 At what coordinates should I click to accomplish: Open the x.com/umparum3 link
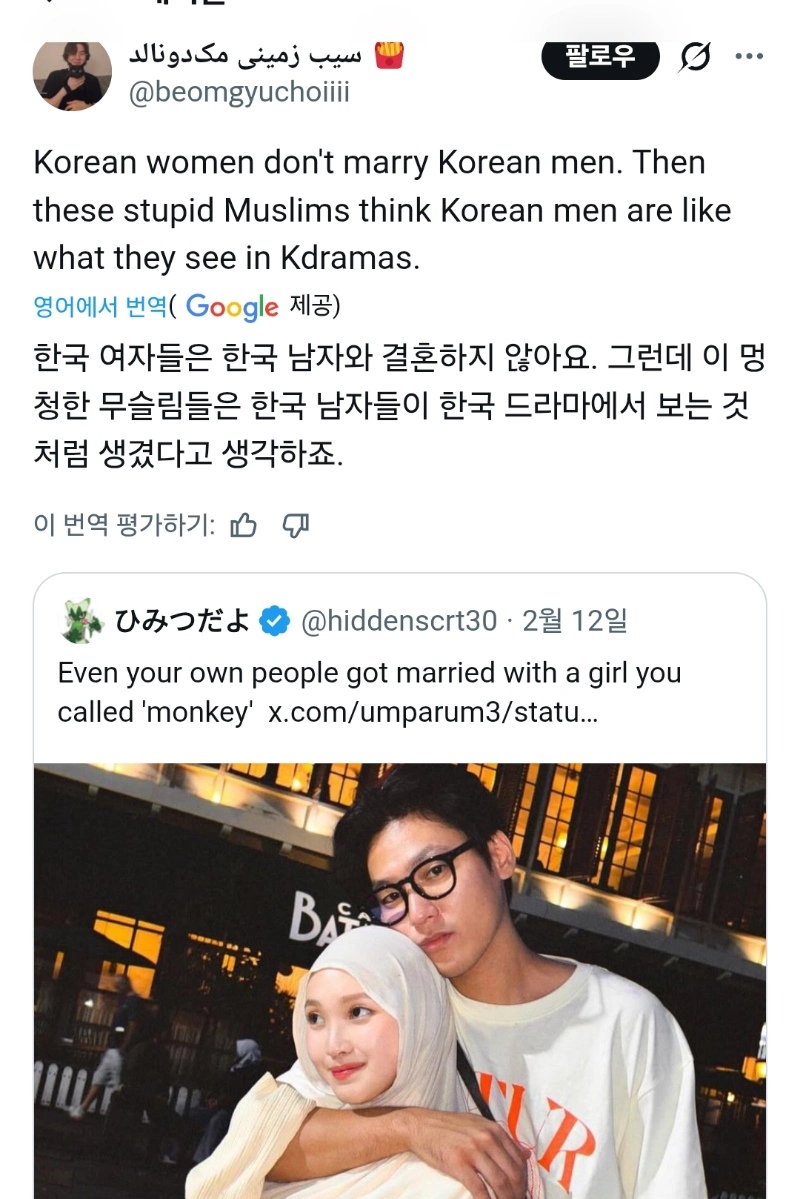433,712
